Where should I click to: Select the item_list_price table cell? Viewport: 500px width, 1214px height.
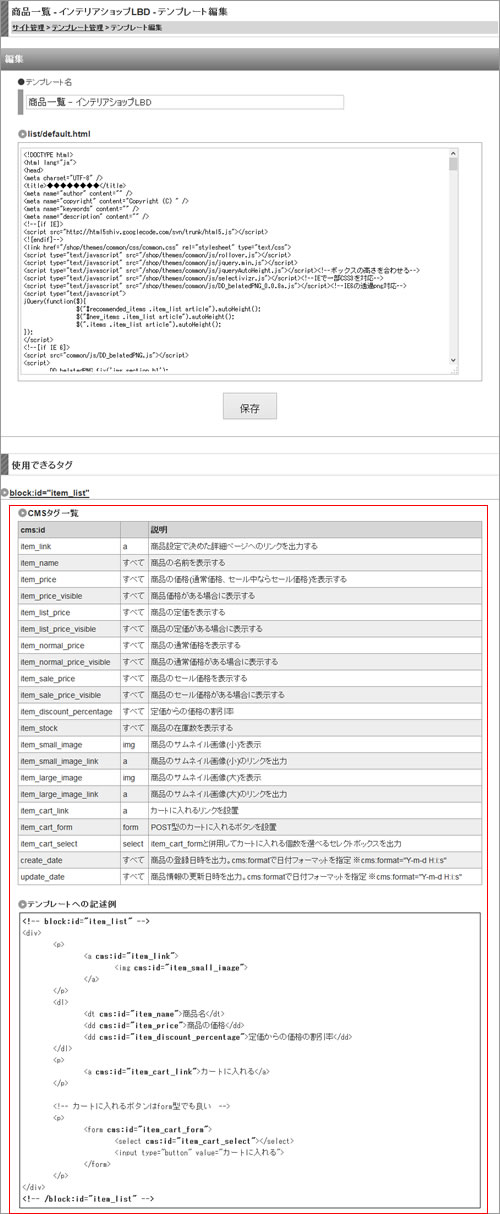[x=69, y=612]
